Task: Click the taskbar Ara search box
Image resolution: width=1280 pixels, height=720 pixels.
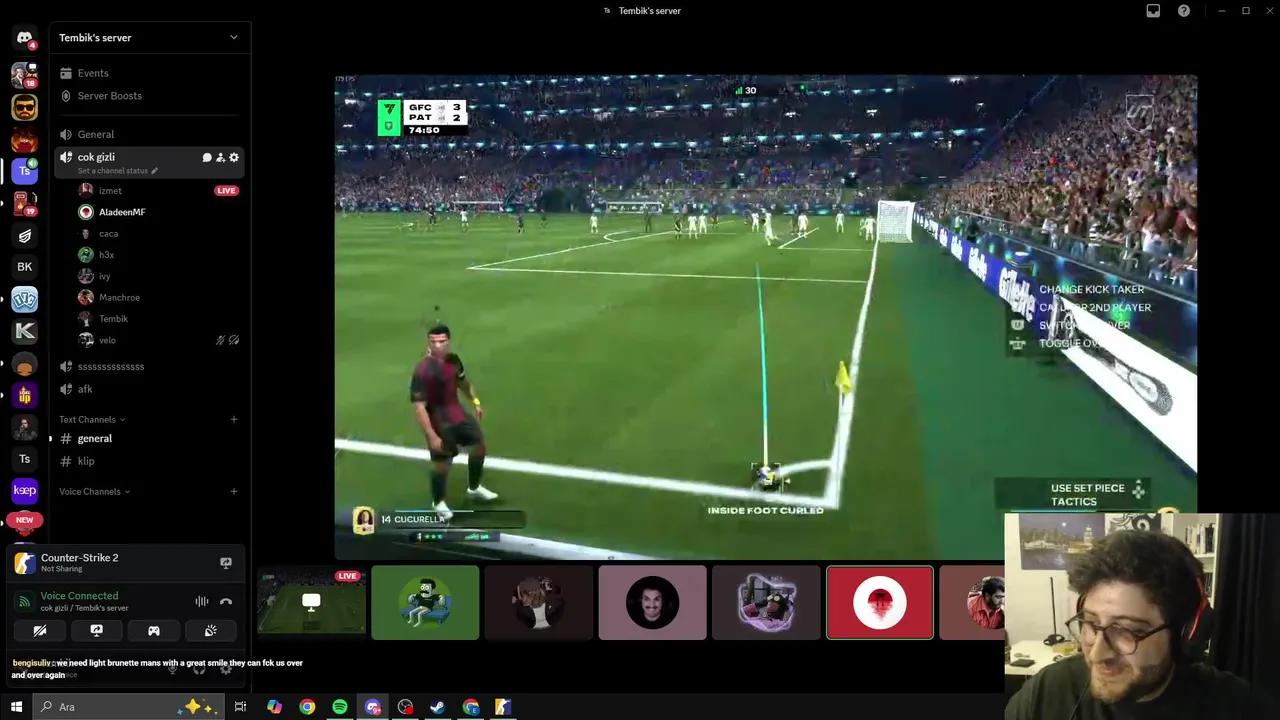Action: pyautogui.click(x=127, y=707)
